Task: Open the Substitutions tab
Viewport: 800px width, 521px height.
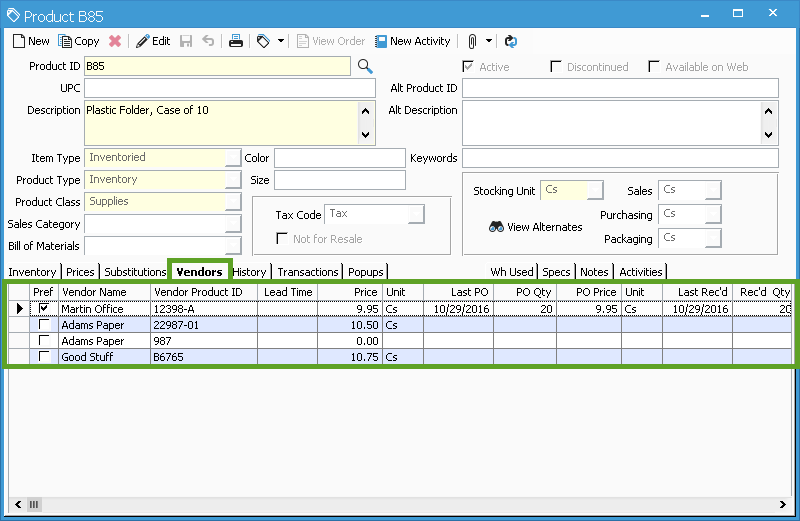Action: click(x=135, y=272)
